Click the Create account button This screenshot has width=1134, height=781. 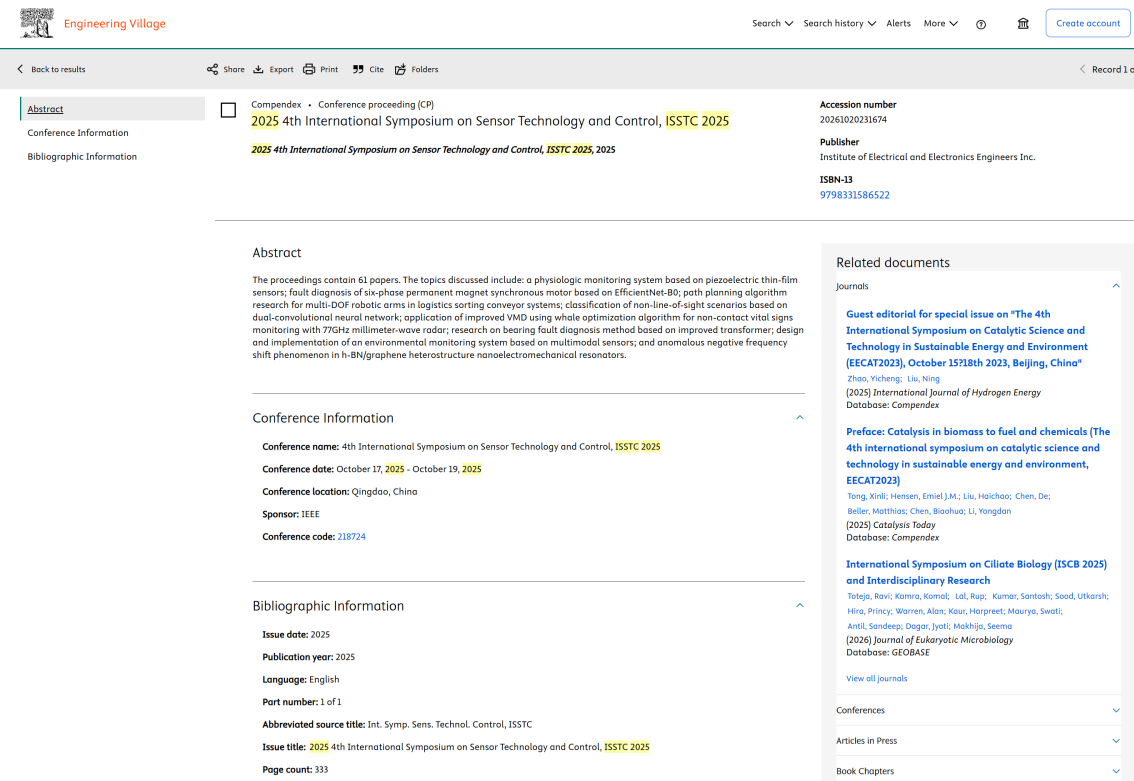pos(1088,23)
